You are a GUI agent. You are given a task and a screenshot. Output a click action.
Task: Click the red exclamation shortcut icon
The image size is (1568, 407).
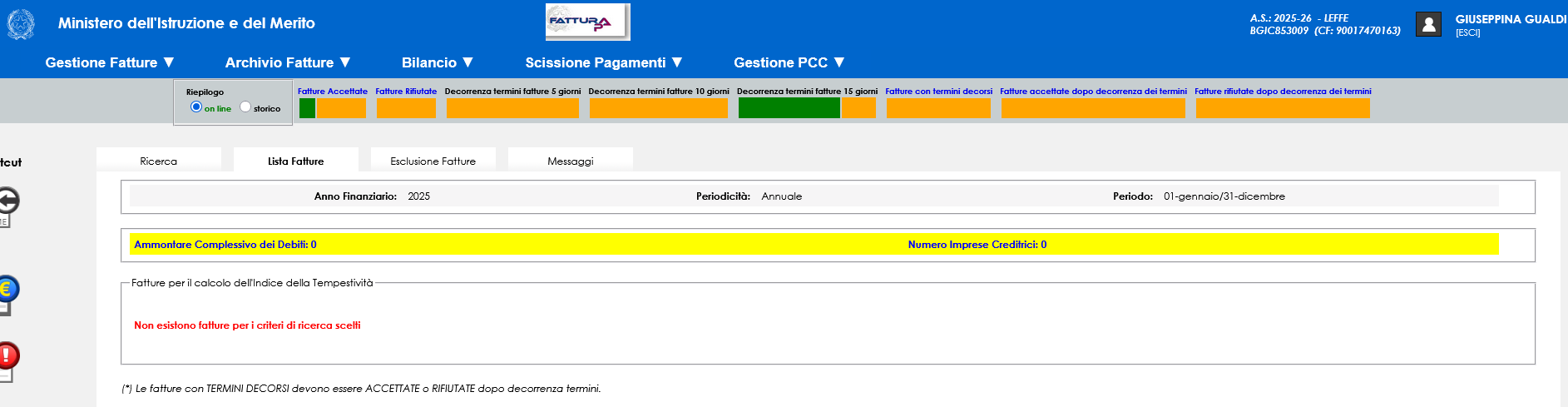tap(7, 356)
